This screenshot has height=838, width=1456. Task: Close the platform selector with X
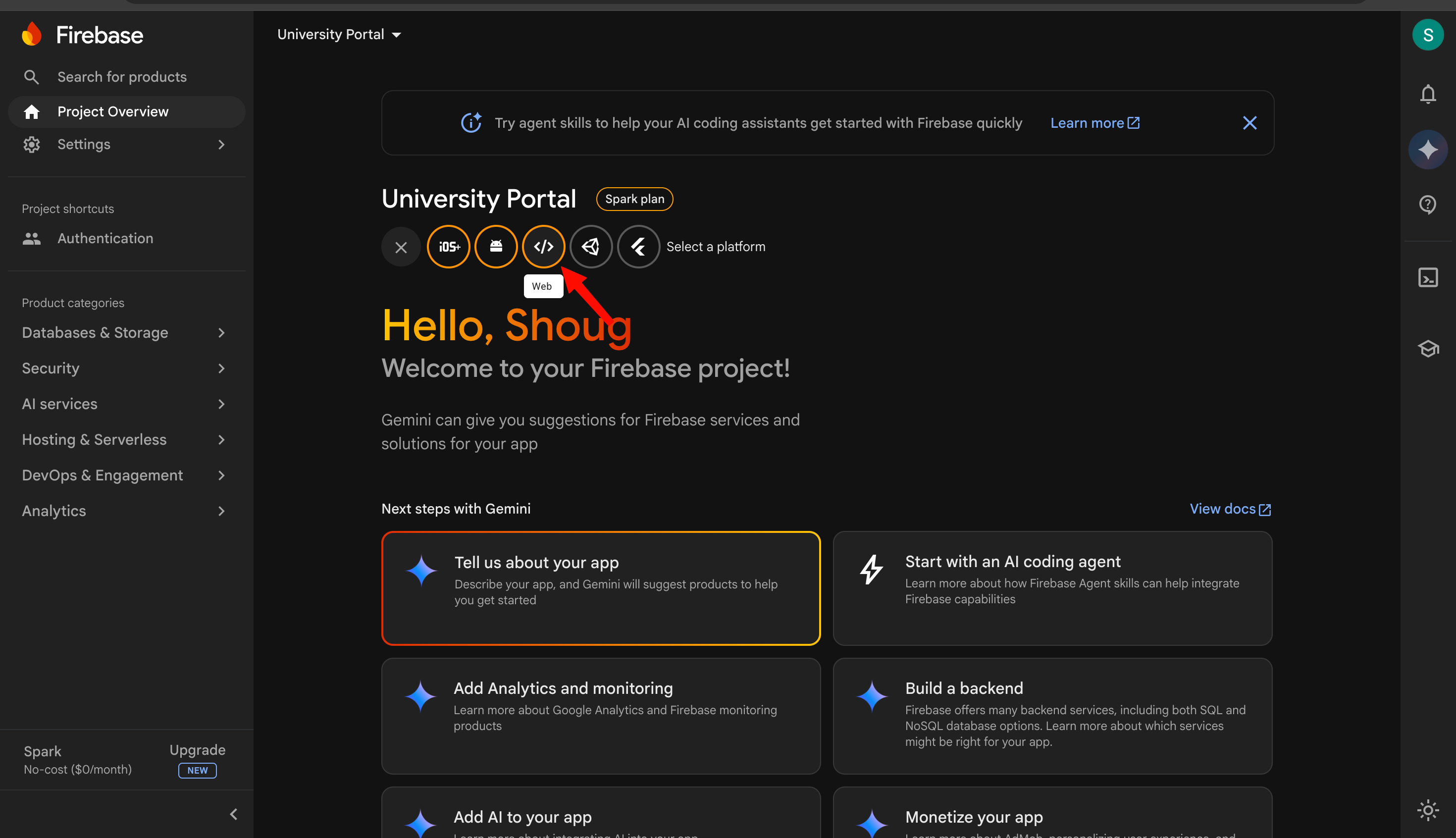click(401, 247)
